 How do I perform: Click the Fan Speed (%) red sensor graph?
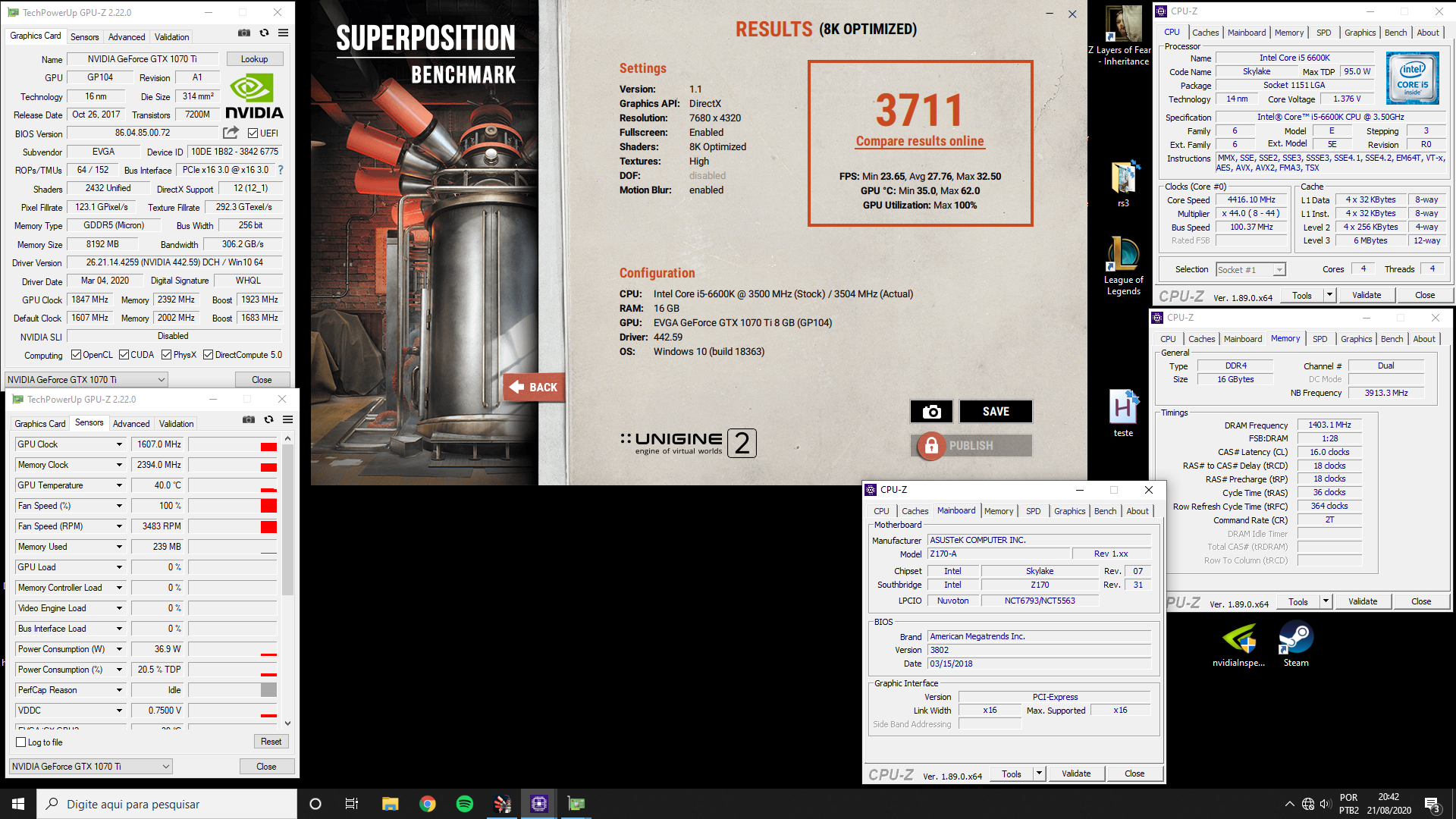click(233, 506)
